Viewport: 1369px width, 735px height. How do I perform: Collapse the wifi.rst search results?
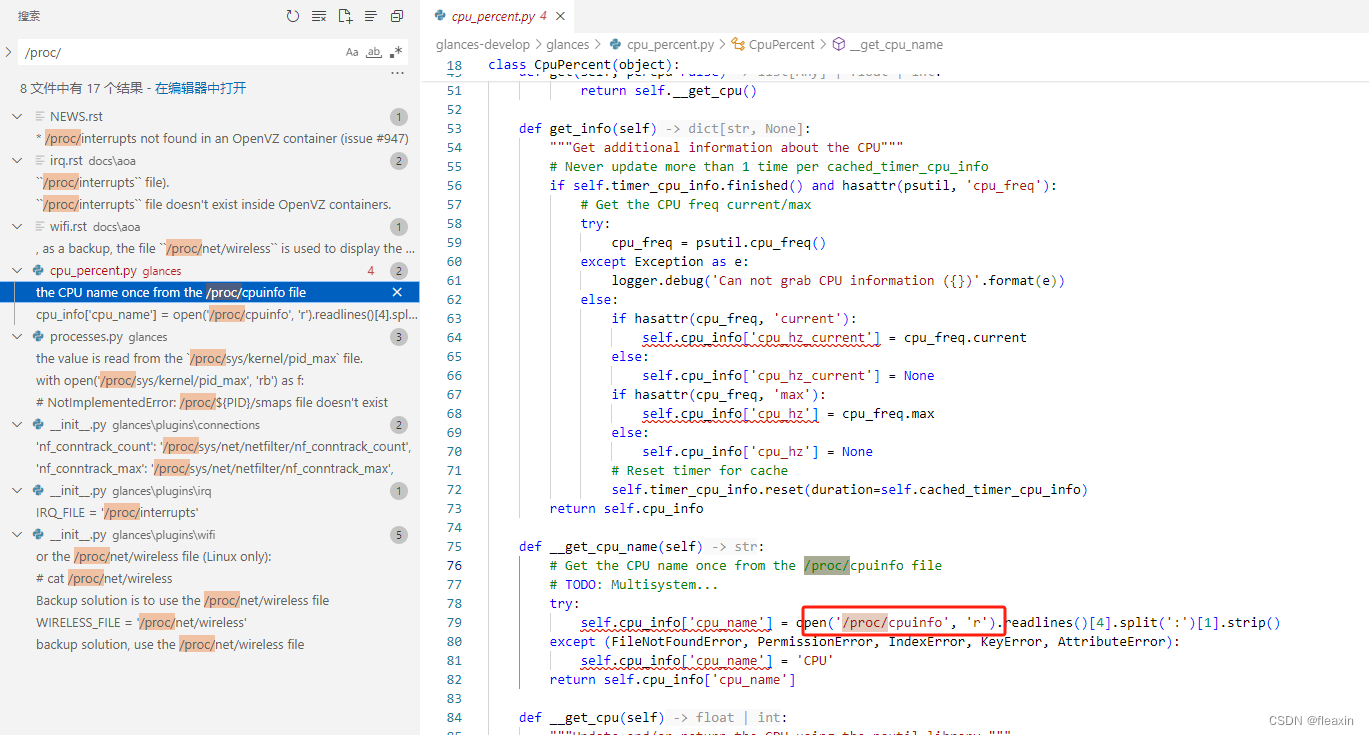point(16,224)
